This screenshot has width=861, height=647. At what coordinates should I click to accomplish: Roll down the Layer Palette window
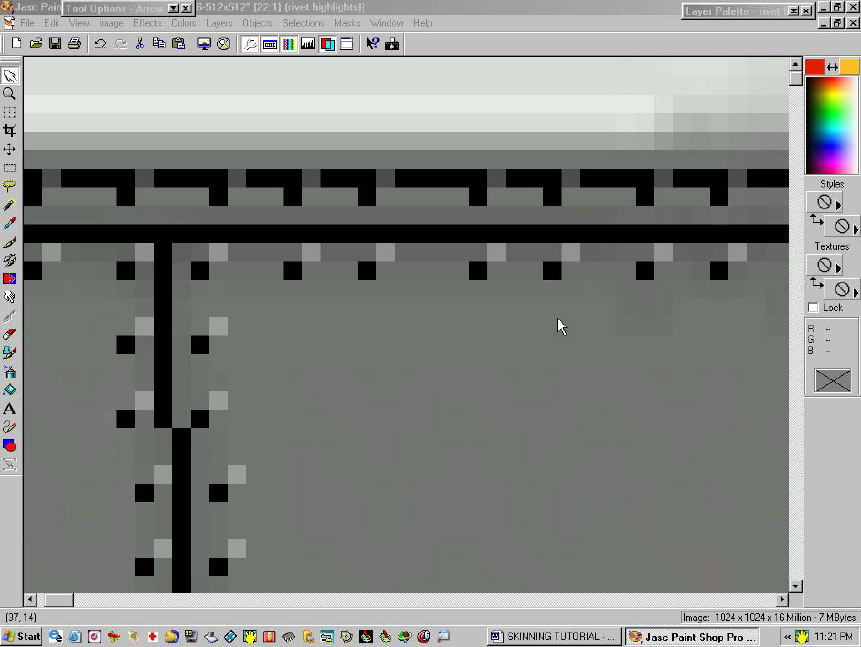793,10
